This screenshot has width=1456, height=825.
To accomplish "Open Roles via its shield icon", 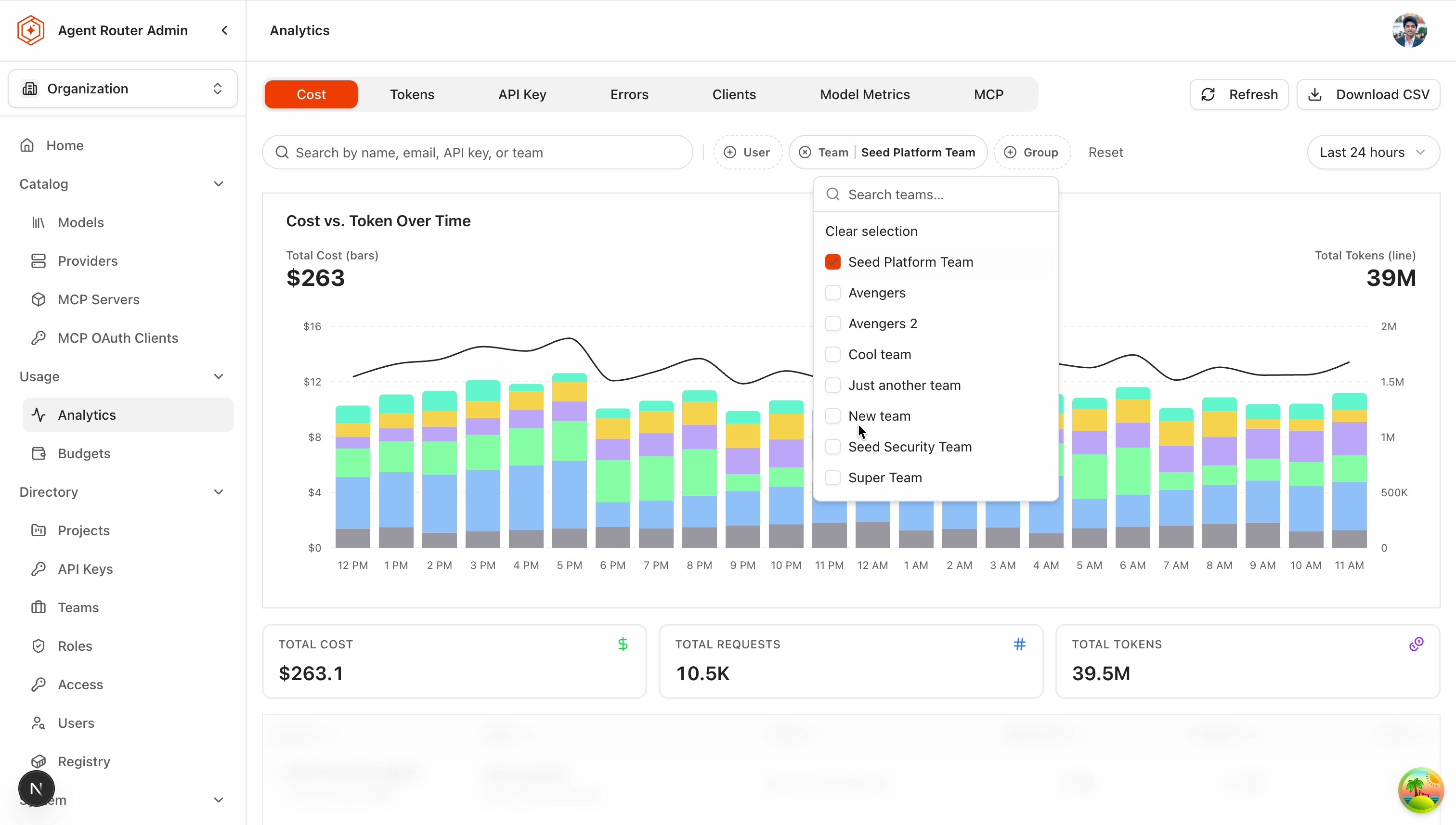I will point(39,646).
